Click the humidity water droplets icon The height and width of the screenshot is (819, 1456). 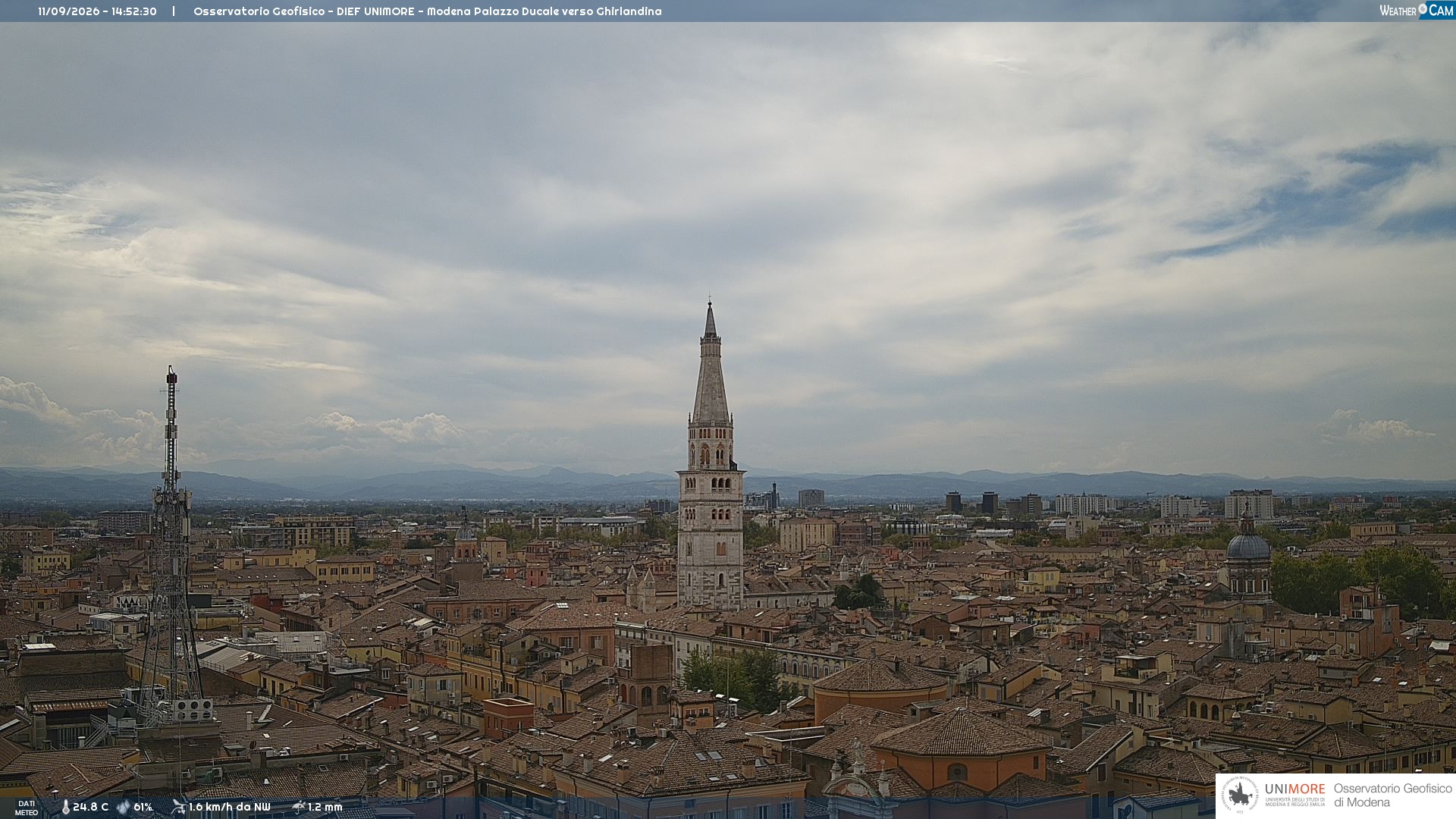click(123, 807)
